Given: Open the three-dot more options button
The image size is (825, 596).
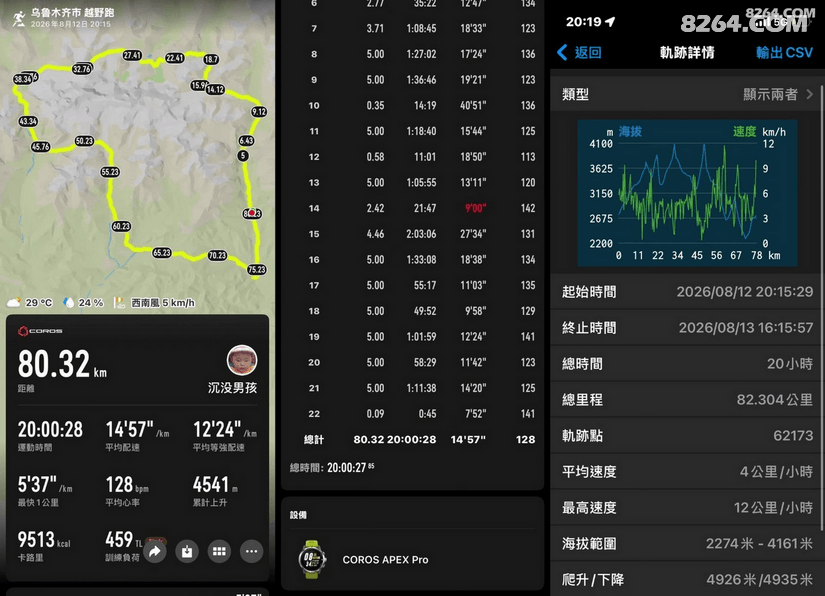Looking at the screenshot, I should (251, 551).
